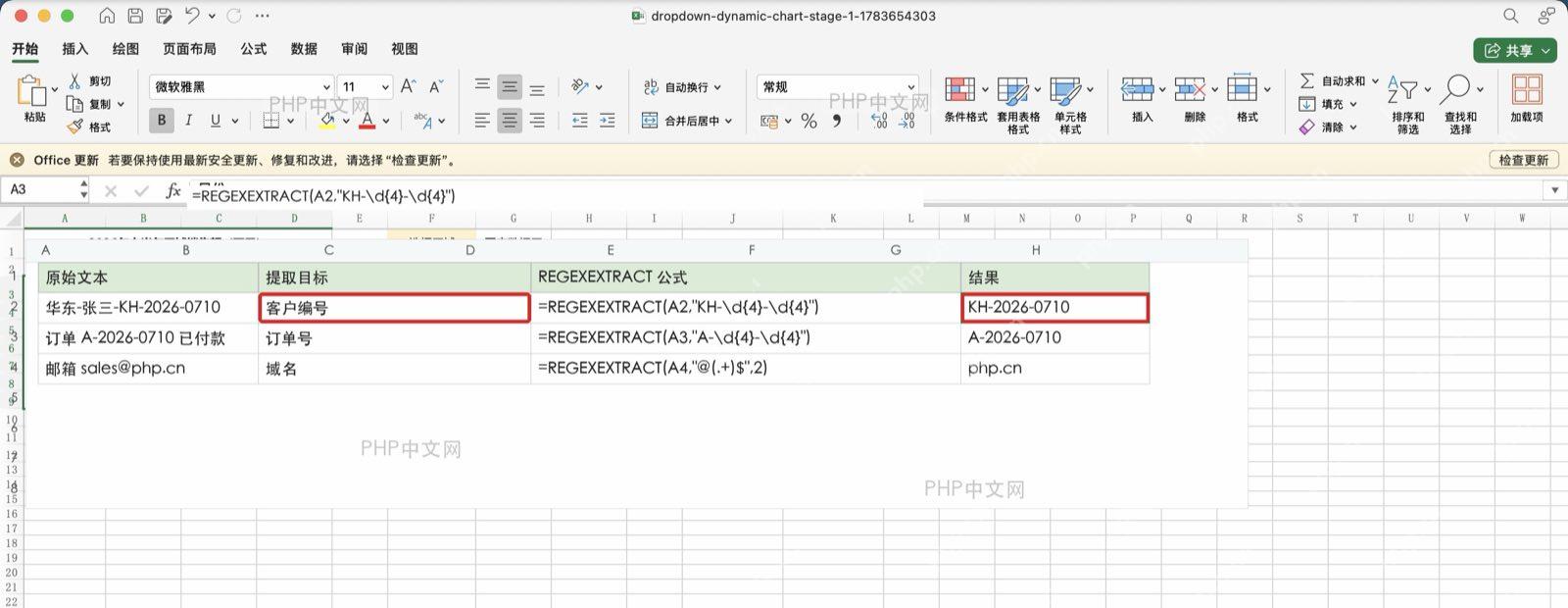Click the Name Box showing A3
This screenshot has width=1568, height=608.
point(47,190)
